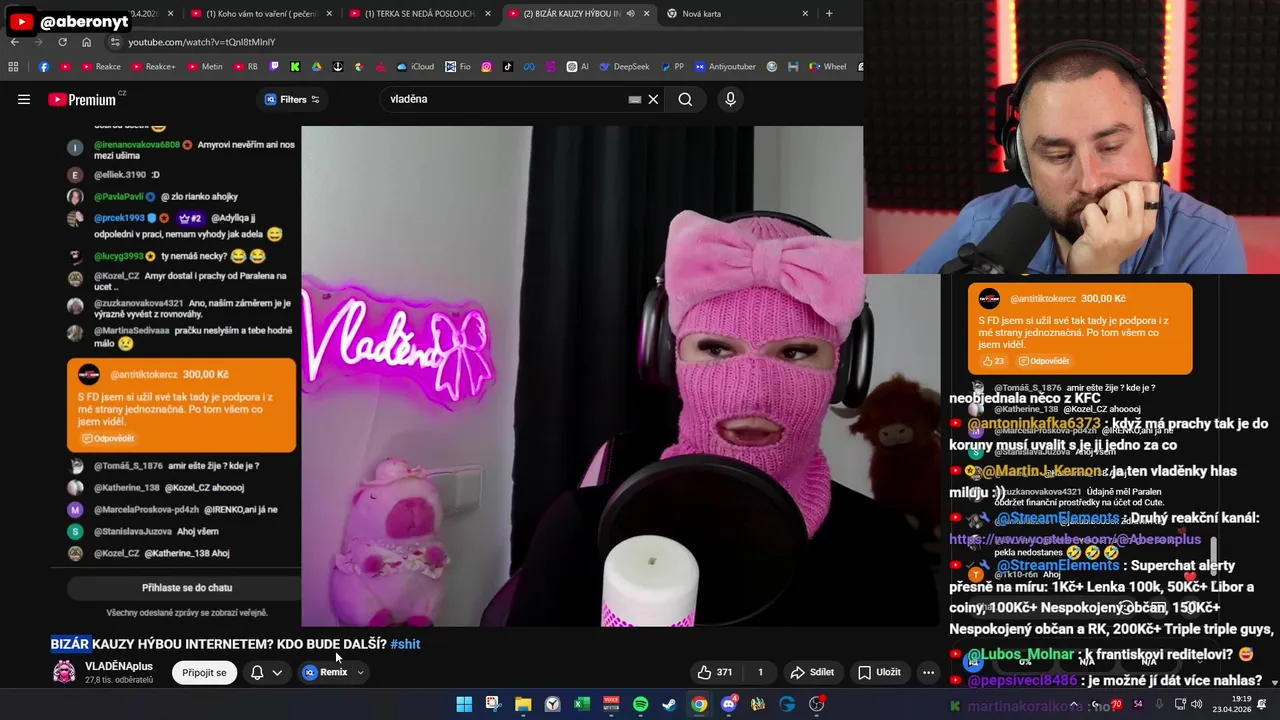Save the video with Uložit button
Image resolution: width=1280 pixels, height=720 pixels.
coord(880,672)
